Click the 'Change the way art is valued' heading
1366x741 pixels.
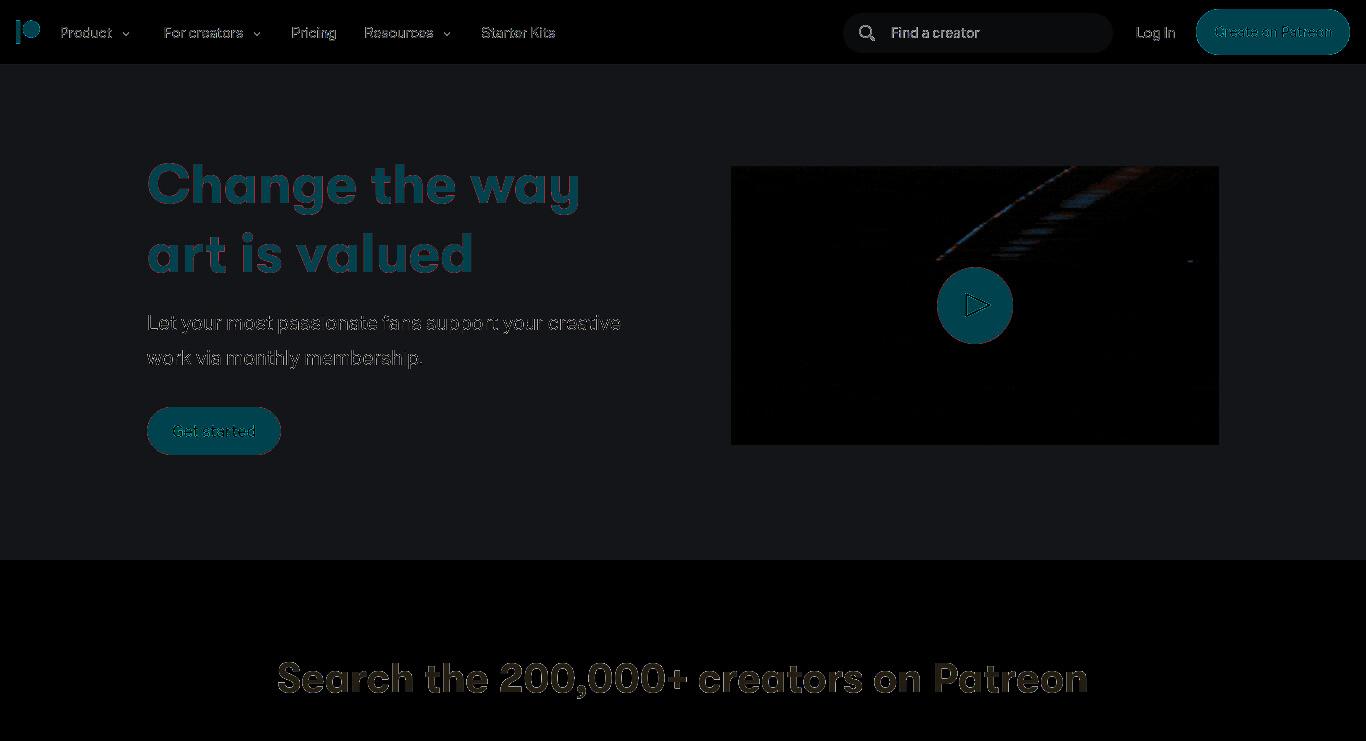pos(364,219)
